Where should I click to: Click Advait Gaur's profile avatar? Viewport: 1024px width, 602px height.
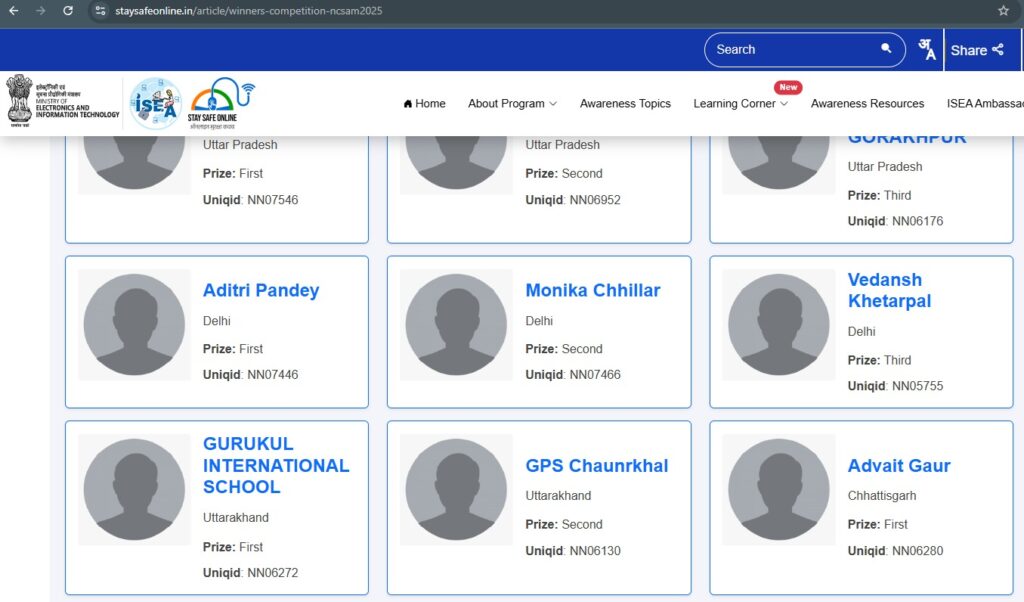click(778, 490)
